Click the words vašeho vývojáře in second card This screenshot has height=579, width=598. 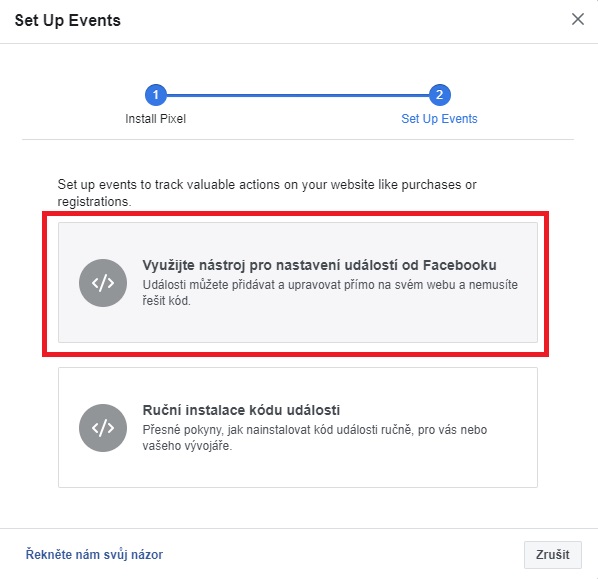(187, 446)
